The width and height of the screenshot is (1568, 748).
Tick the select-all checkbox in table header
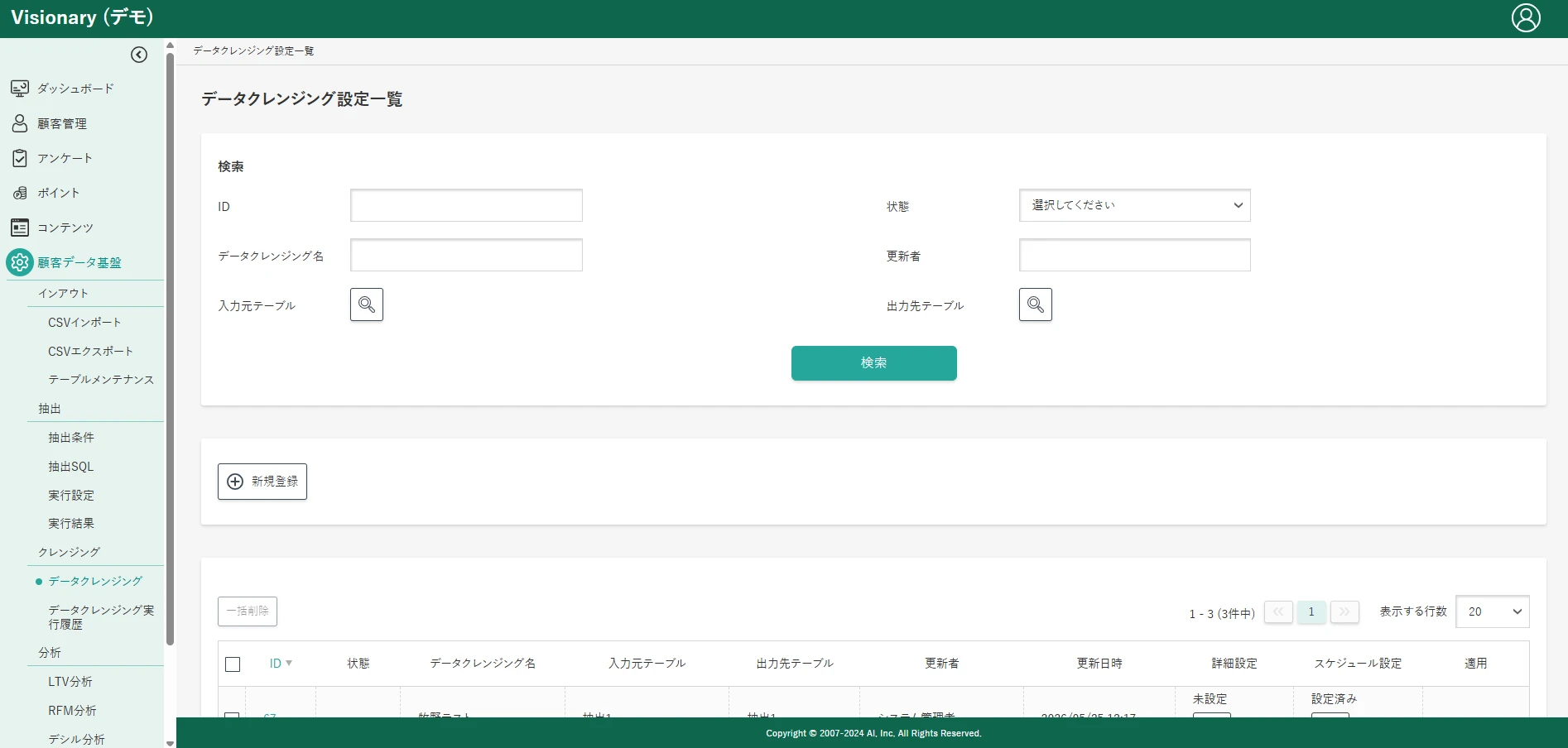click(233, 664)
